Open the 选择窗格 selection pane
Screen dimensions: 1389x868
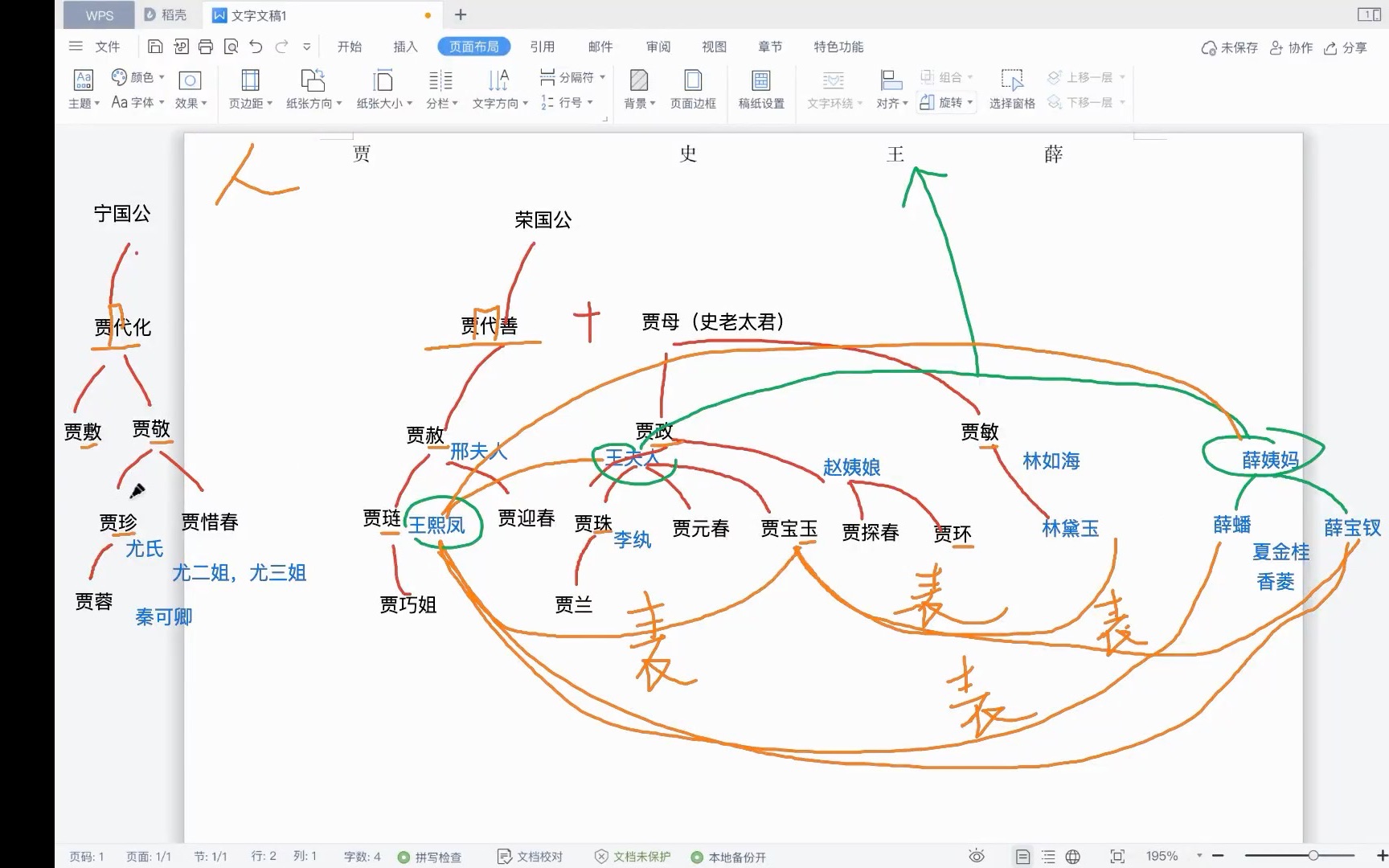1012,89
